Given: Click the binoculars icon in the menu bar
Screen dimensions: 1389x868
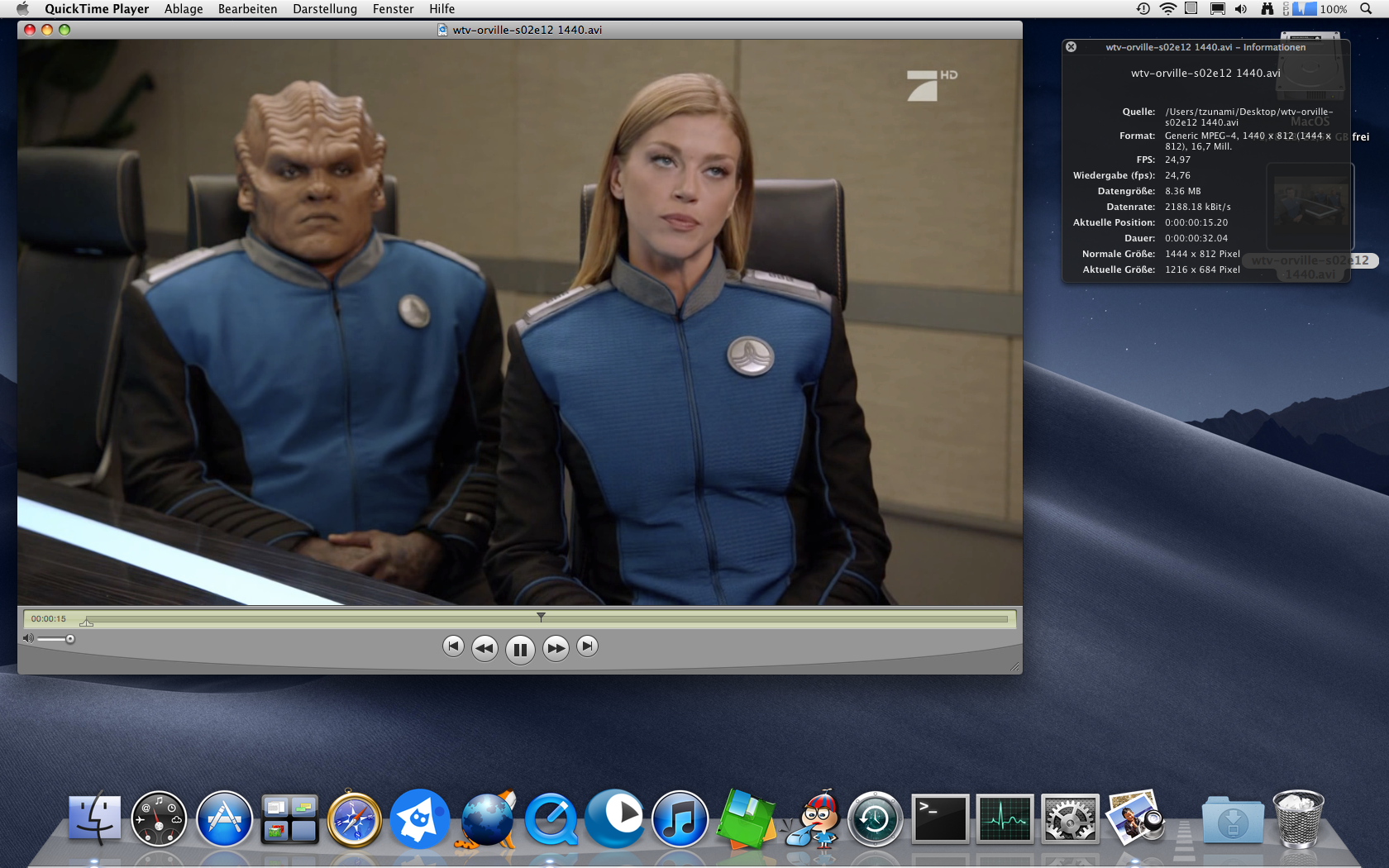Looking at the screenshot, I should [1267, 9].
